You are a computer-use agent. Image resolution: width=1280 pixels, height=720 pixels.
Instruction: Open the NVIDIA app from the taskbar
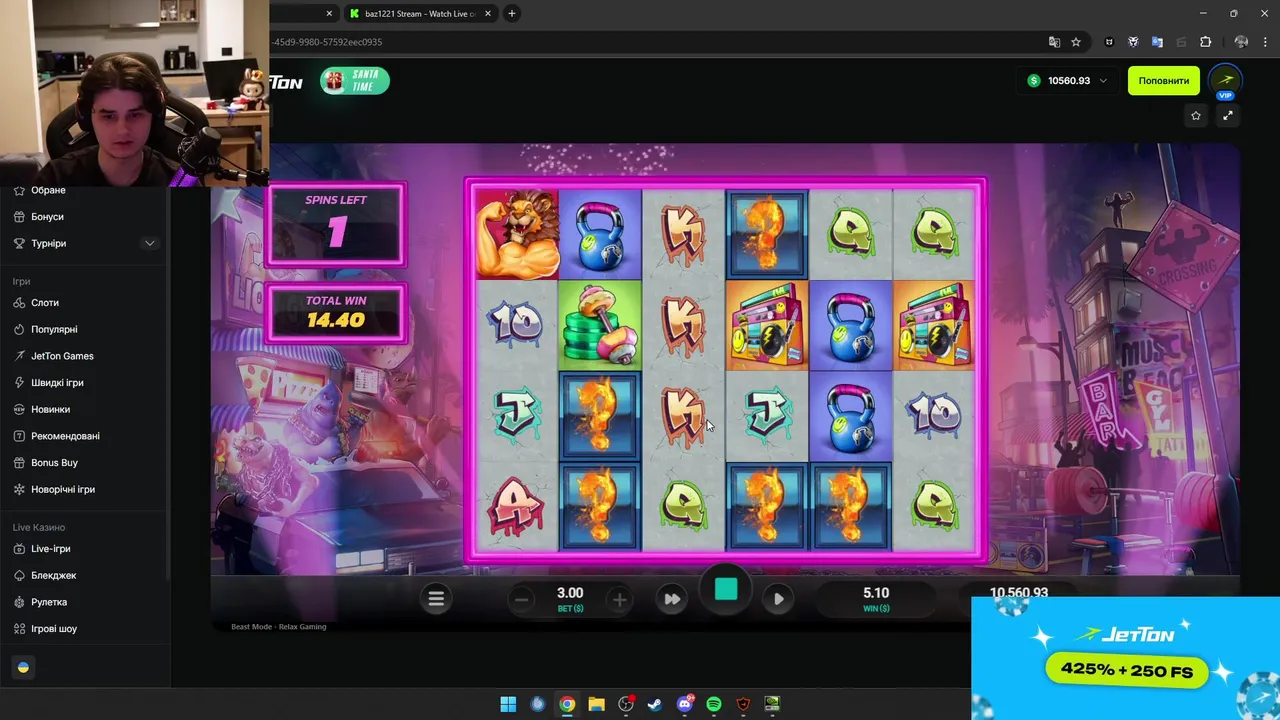coord(772,704)
